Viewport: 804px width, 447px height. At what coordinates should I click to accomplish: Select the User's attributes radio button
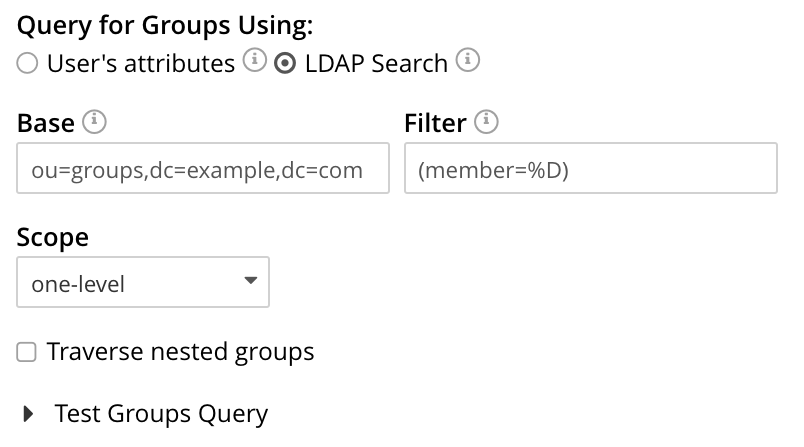pos(28,64)
